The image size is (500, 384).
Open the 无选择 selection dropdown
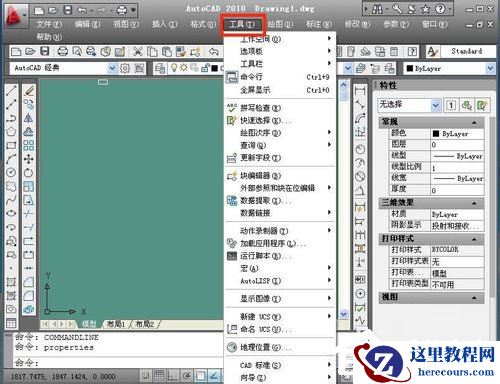coord(435,105)
